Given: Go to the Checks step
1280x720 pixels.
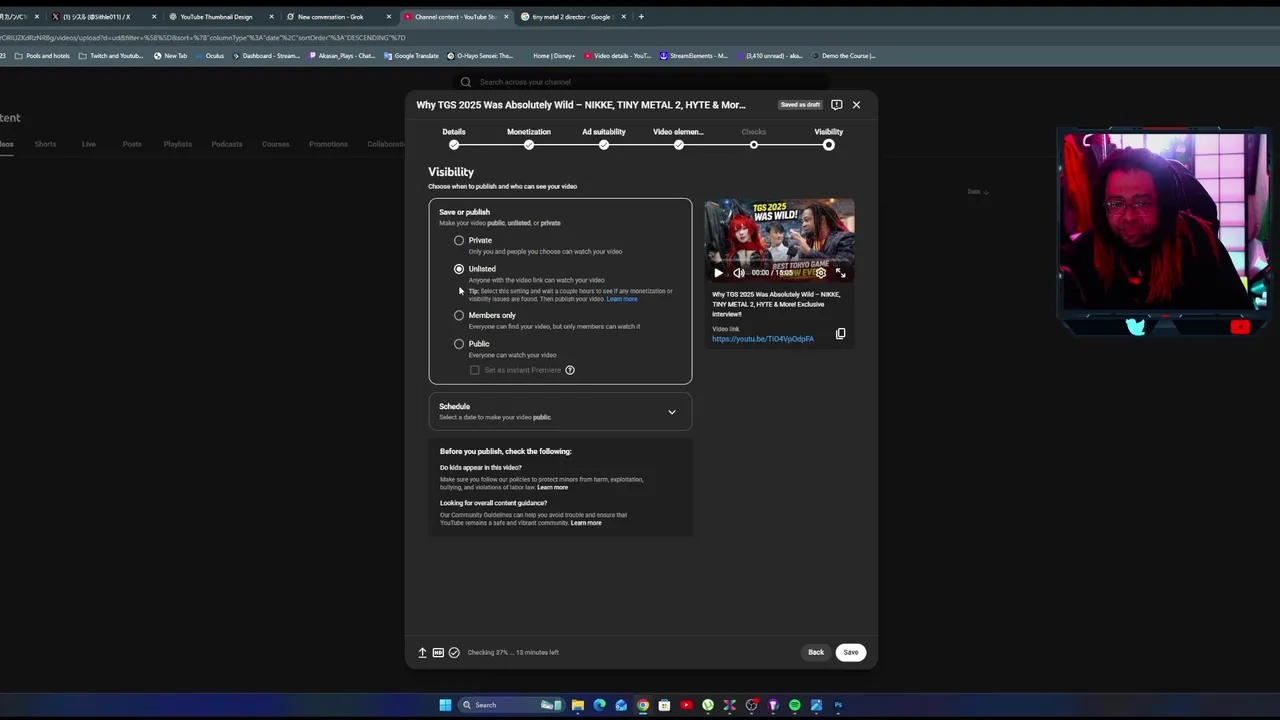Looking at the screenshot, I should [754, 138].
